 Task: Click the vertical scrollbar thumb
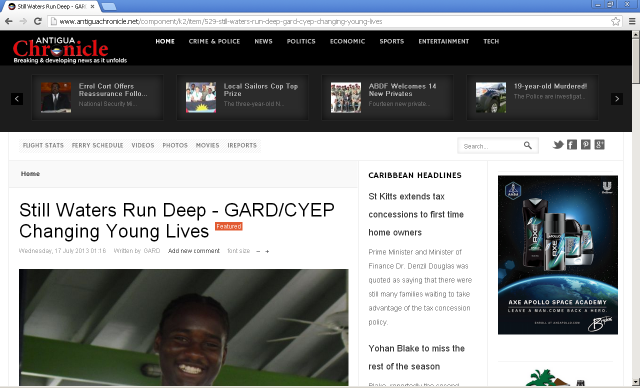(636, 61)
